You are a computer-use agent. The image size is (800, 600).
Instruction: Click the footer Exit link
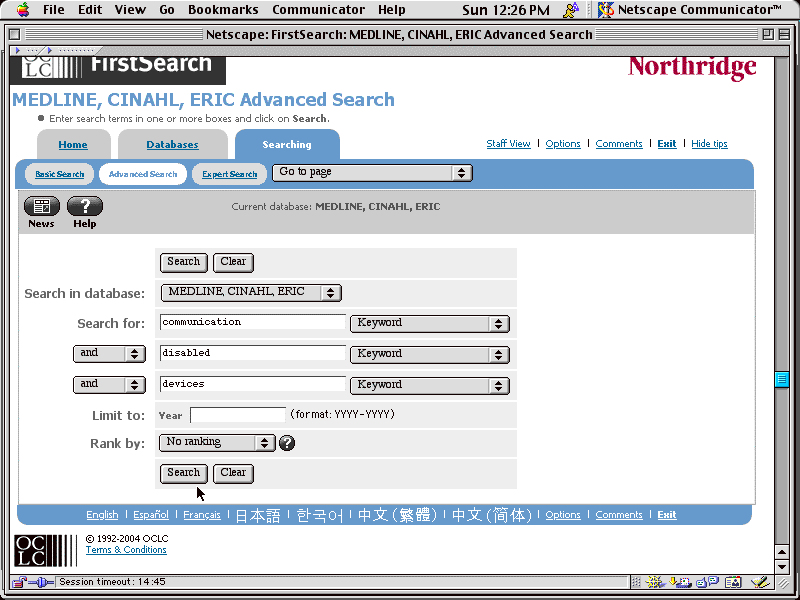(x=667, y=515)
